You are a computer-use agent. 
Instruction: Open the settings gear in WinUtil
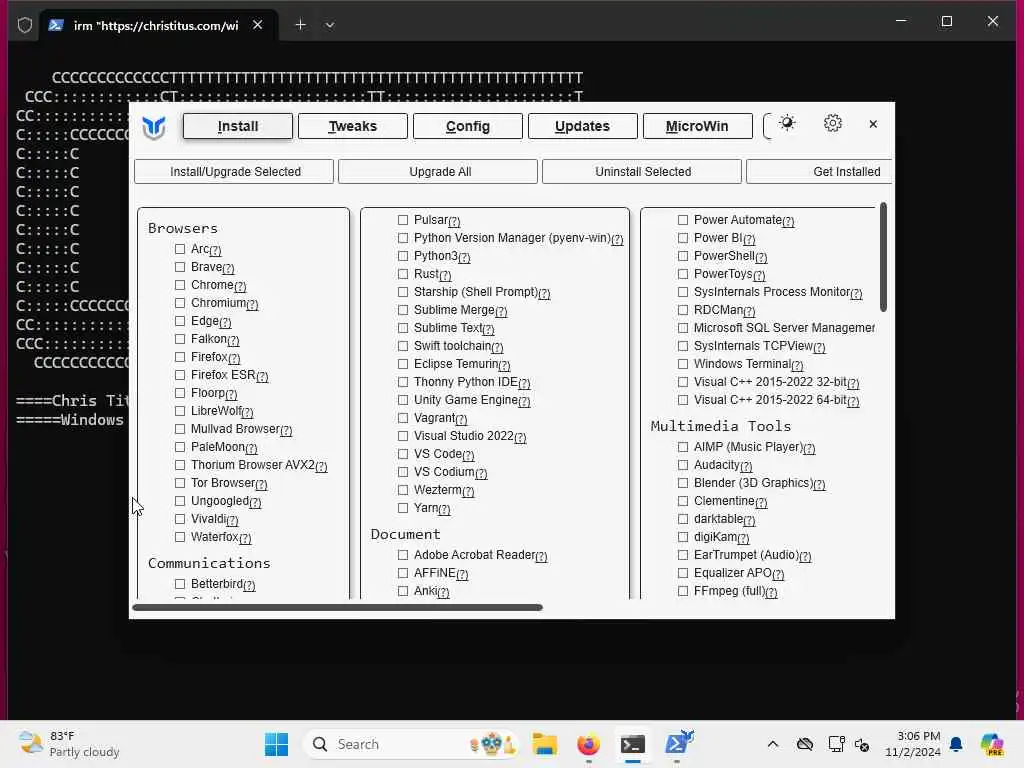click(x=832, y=123)
